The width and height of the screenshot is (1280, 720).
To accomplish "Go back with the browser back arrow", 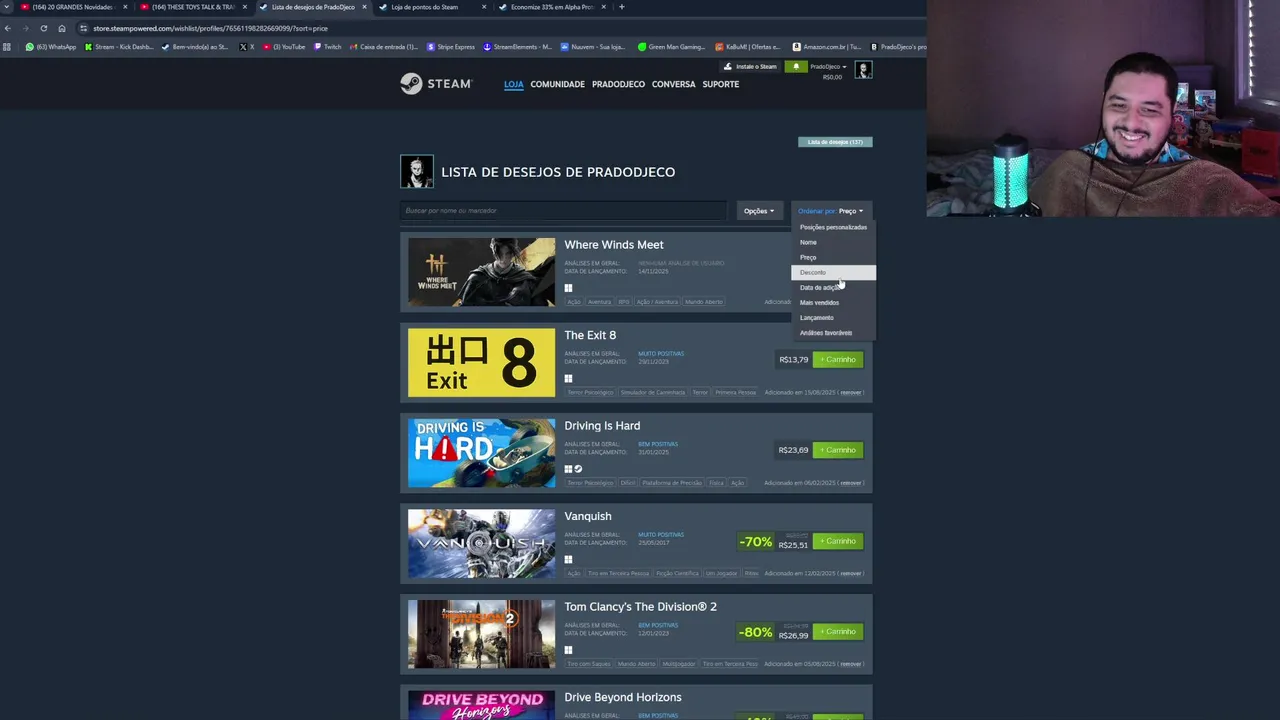I will (x=8, y=28).
